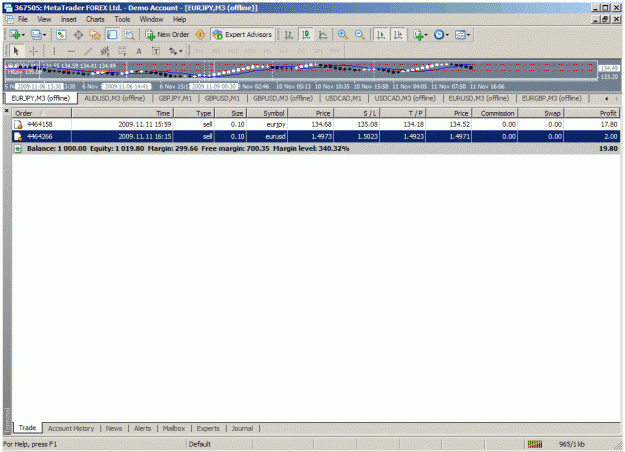Select order 4464266 eurusd row
The image size is (625, 452).
(x=316, y=136)
